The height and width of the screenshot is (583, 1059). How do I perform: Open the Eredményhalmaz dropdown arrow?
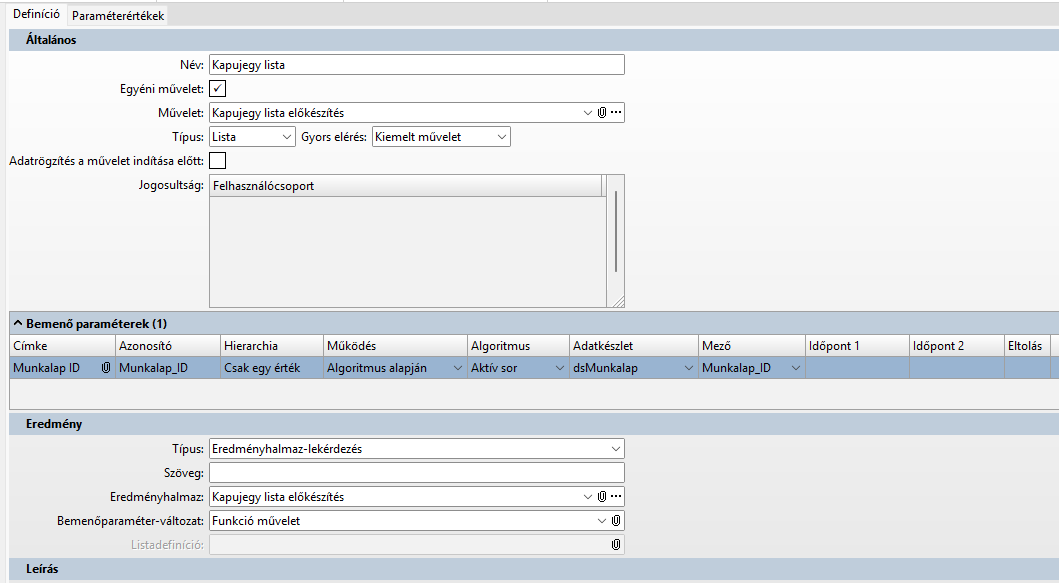[x=587, y=497]
